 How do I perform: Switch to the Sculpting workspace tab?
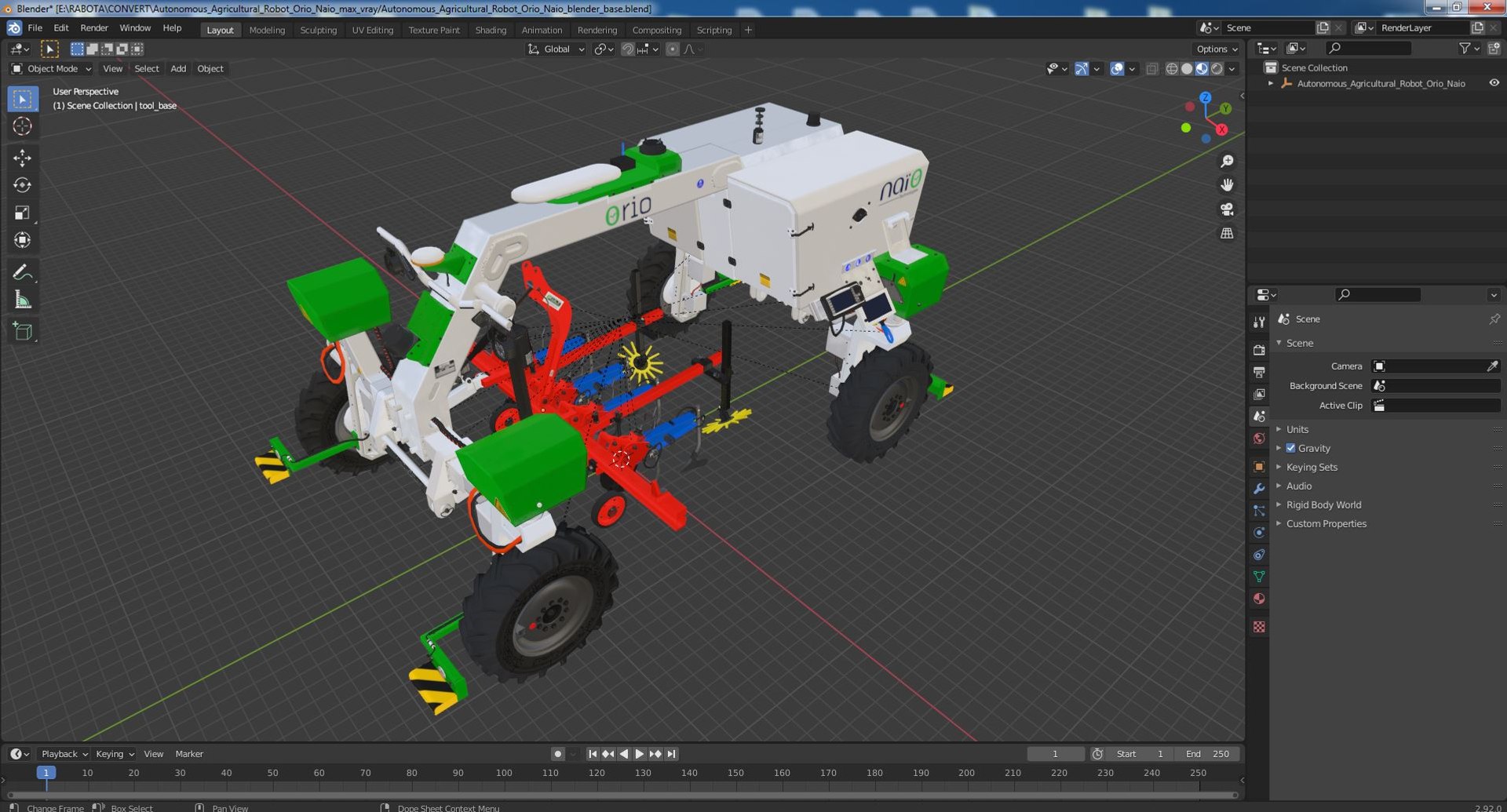[318, 30]
